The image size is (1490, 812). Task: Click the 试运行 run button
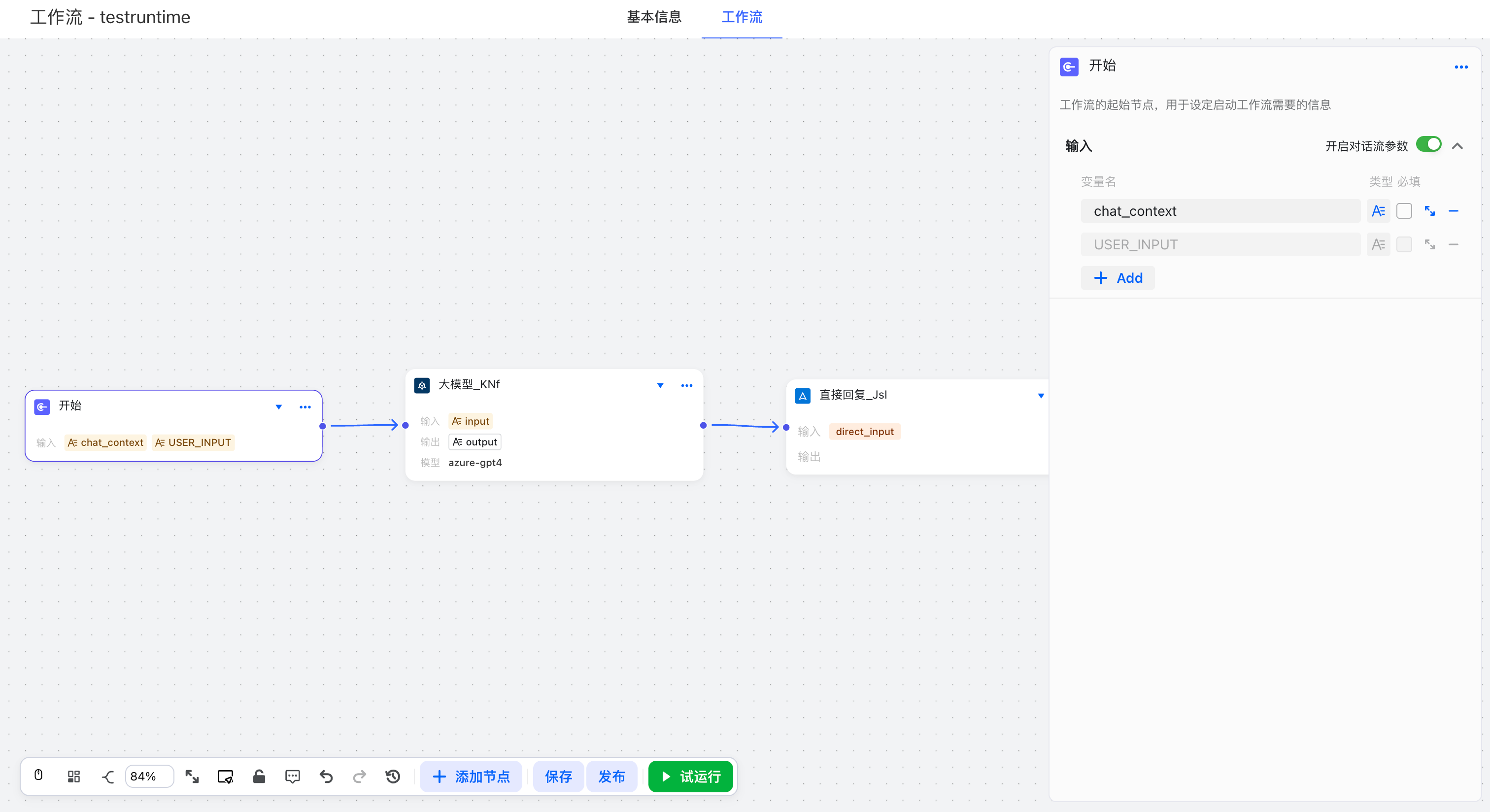(690, 776)
